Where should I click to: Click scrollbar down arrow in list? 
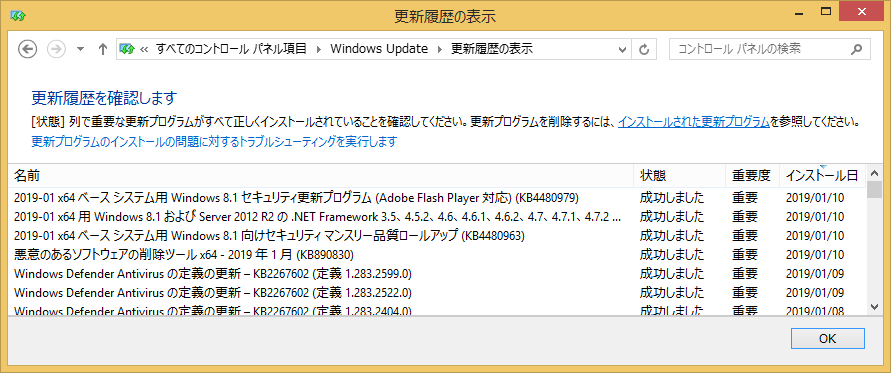875,306
